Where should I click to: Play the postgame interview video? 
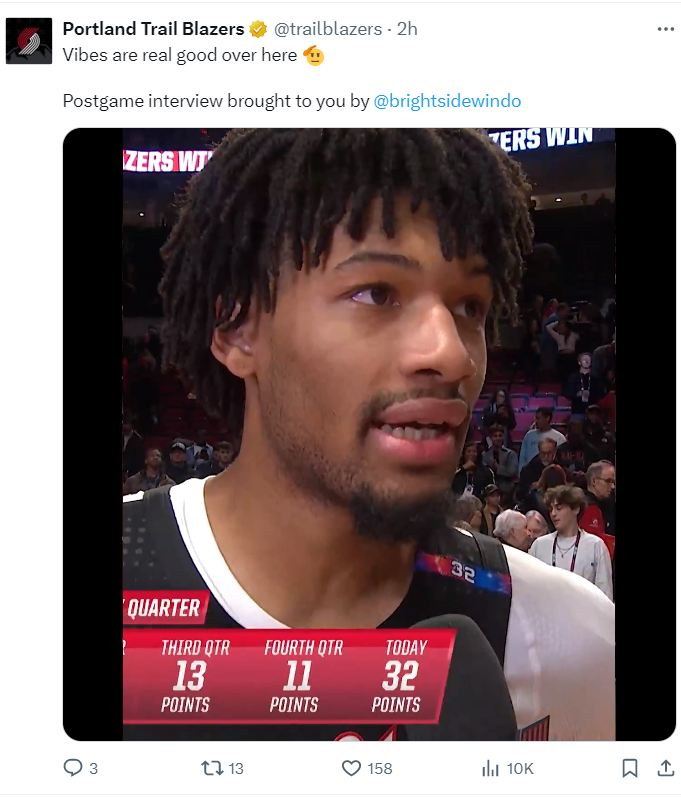369,434
